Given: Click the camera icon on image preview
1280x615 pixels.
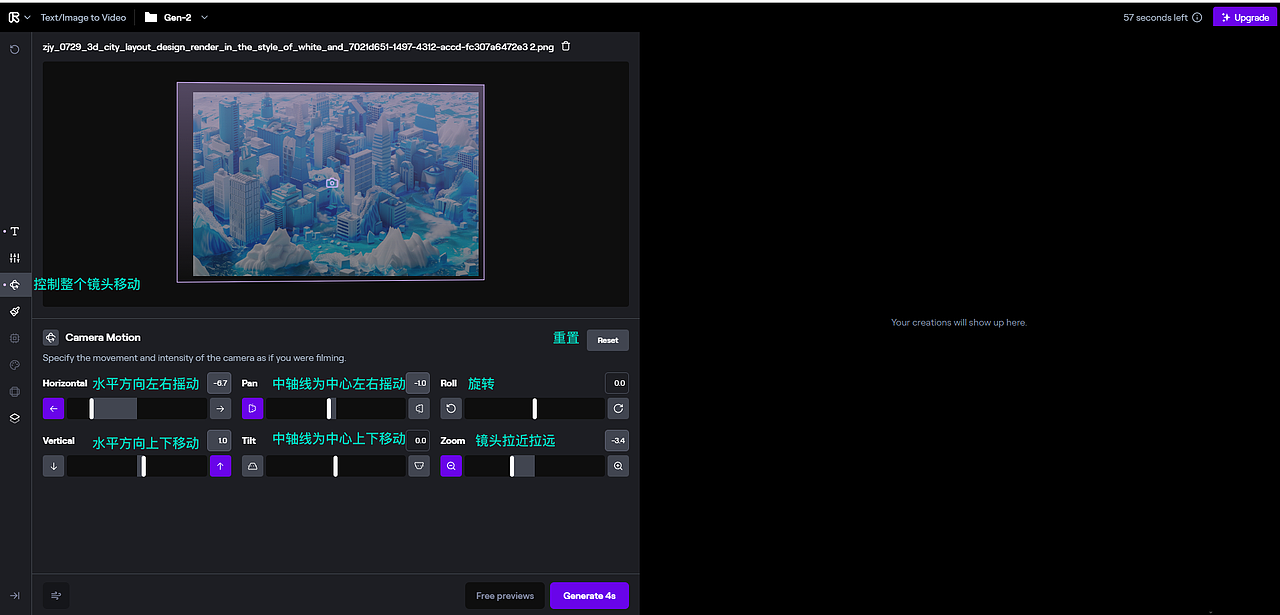Looking at the screenshot, I should click(332, 183).
